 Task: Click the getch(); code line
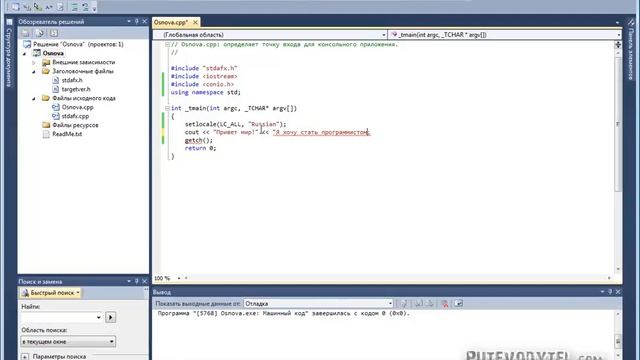click(198, 140)
